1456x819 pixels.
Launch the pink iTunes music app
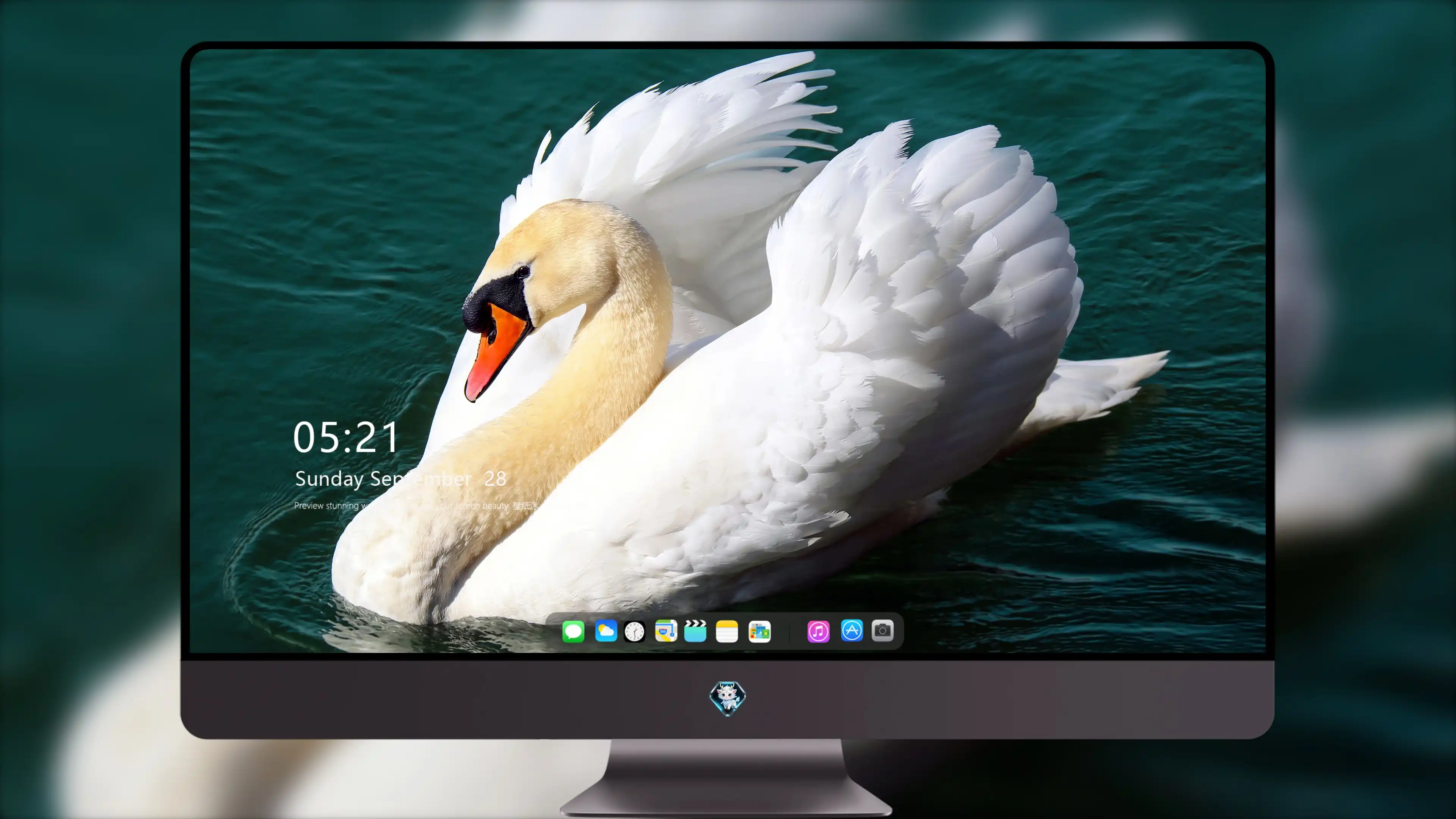point(819,631)
